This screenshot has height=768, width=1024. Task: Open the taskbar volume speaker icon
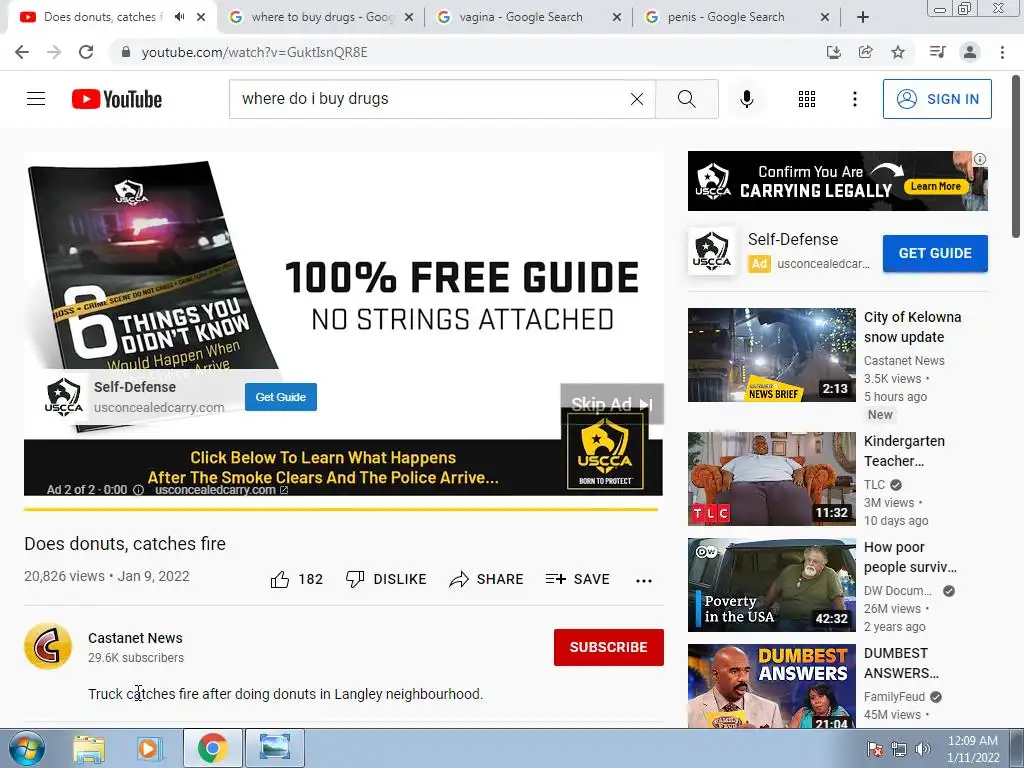tap(922, 749)
